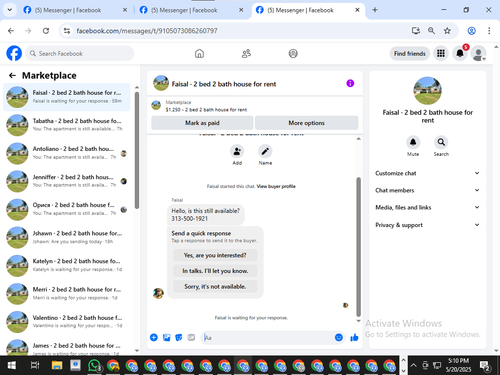Open File Explorer on taskbar
This screenshot has height=375, width=500.
coord(57,366)
